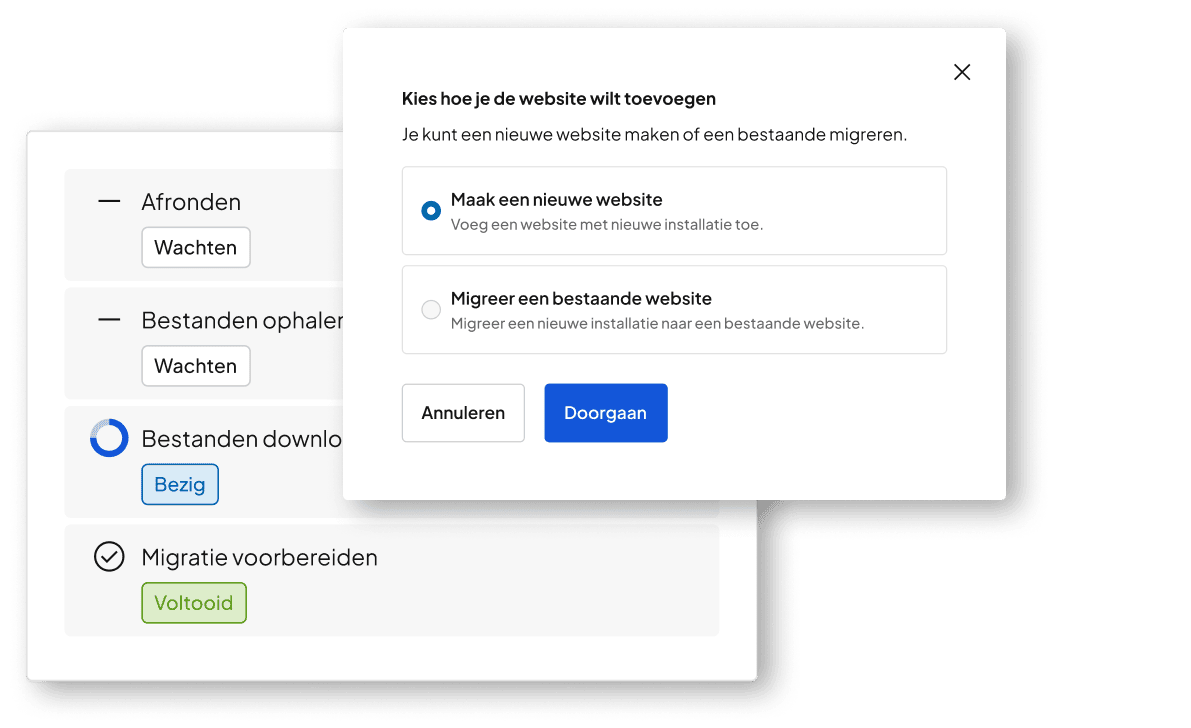The image size is (1191, 728).
Task: Choose the Maak een nieuwe website option card
Action: click(674, 210)
